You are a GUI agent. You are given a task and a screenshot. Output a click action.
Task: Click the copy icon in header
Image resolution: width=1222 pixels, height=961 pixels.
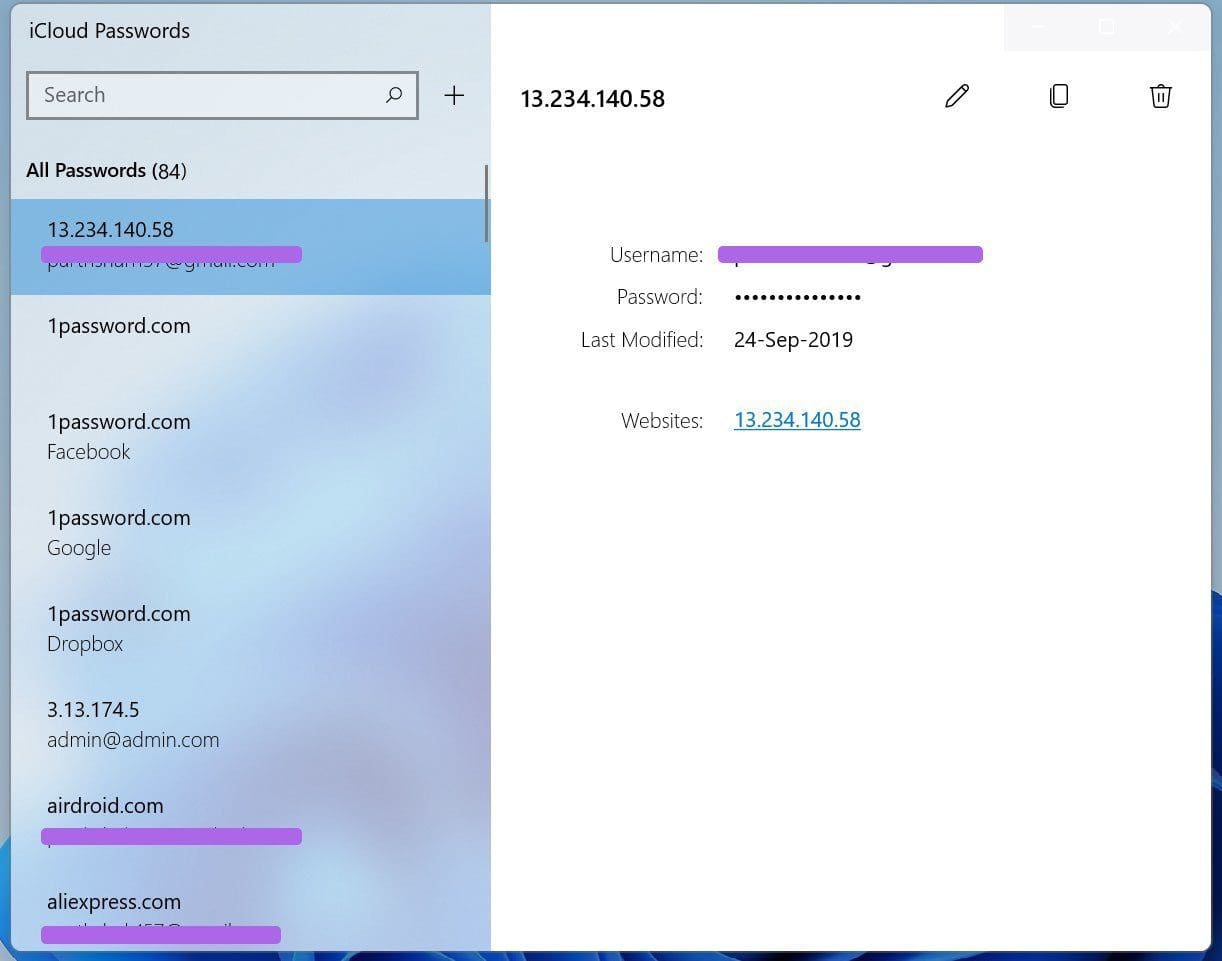click(1059, 96)
